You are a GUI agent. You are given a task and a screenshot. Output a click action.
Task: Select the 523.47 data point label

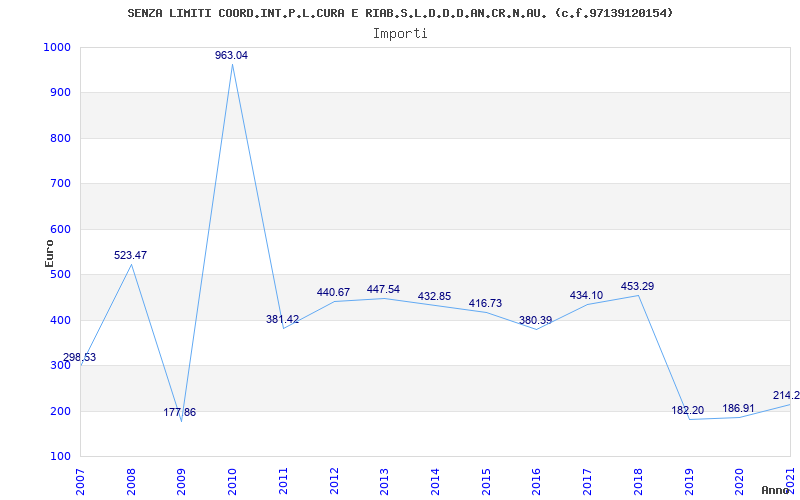coord(130,256)
